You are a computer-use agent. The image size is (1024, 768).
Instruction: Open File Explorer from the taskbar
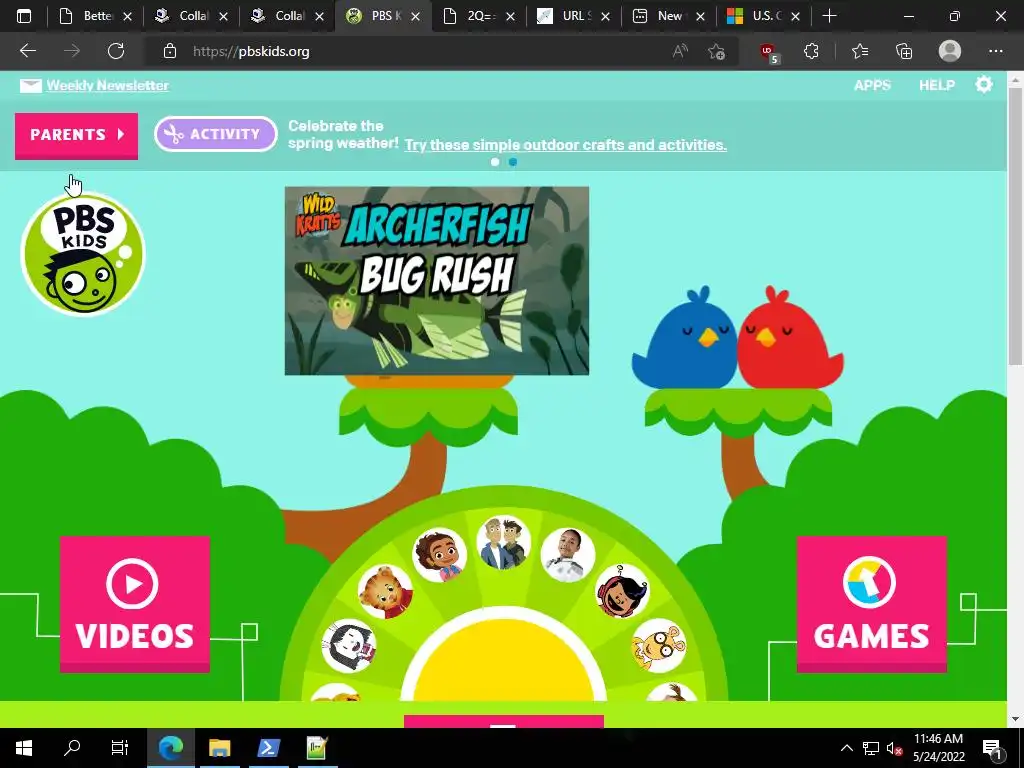click(219, 748)
